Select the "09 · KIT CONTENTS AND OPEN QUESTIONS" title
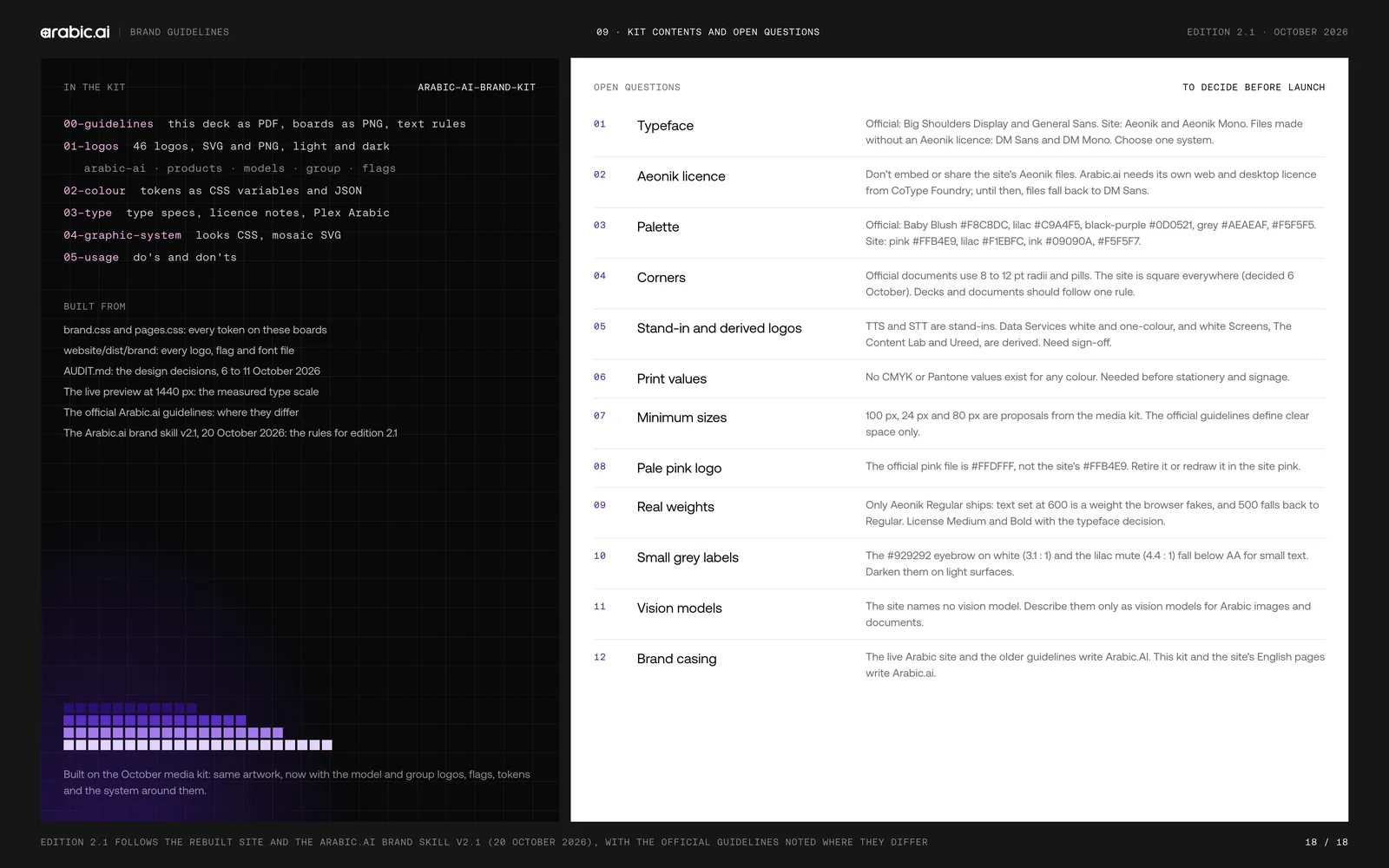This screenshot has width=1389, height=868. point(708,32)
